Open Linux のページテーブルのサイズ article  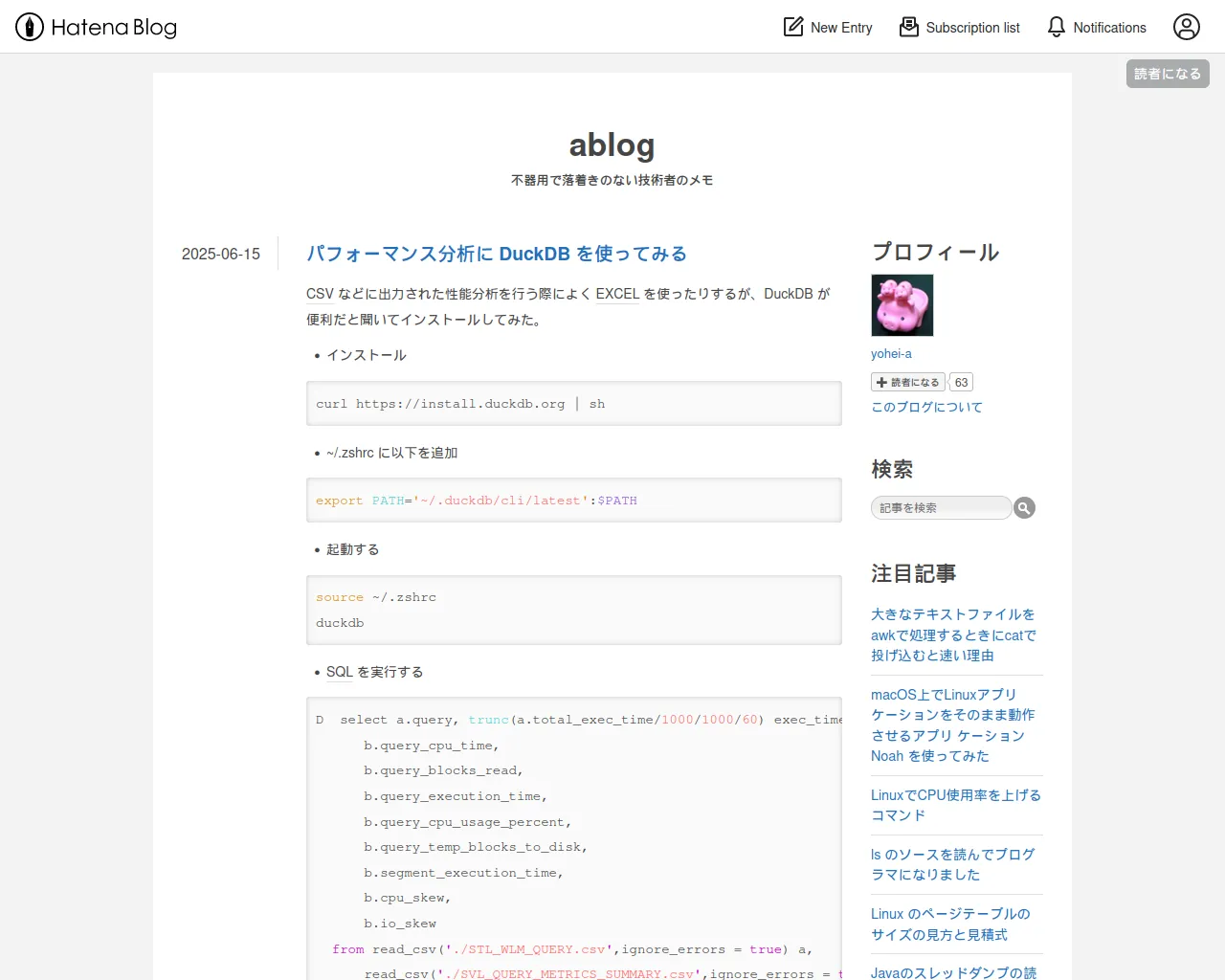(x=950, y=924)
